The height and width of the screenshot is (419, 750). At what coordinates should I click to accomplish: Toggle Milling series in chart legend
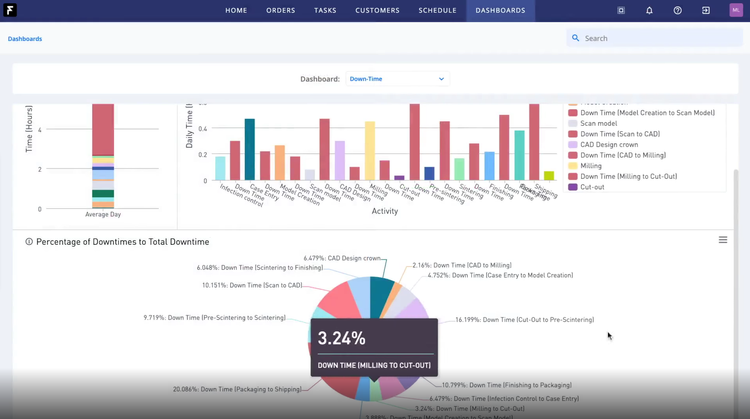coord(591,166)
